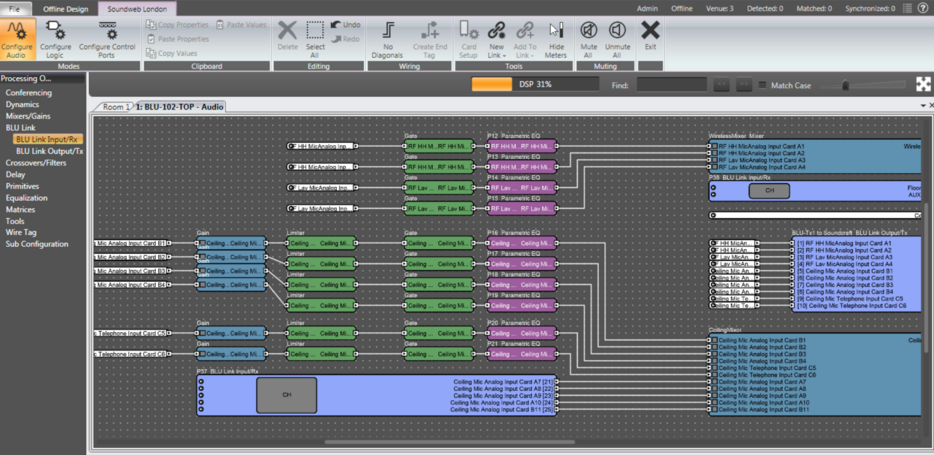Toggle No Diagonals wiring
This screenshot has height=455, width=934.
click(x=388, y=39)
